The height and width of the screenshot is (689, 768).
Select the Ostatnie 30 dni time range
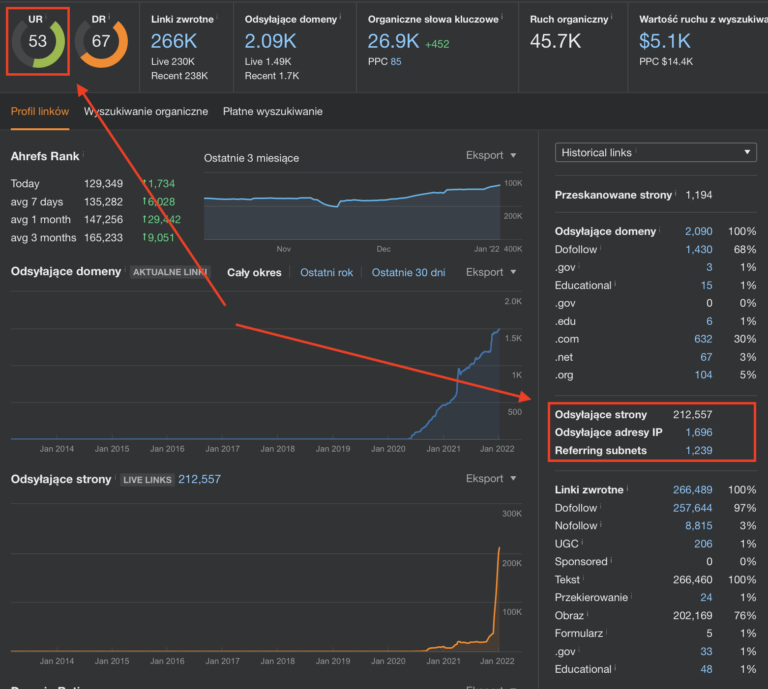pyautogui.click(x=408, y=273)
